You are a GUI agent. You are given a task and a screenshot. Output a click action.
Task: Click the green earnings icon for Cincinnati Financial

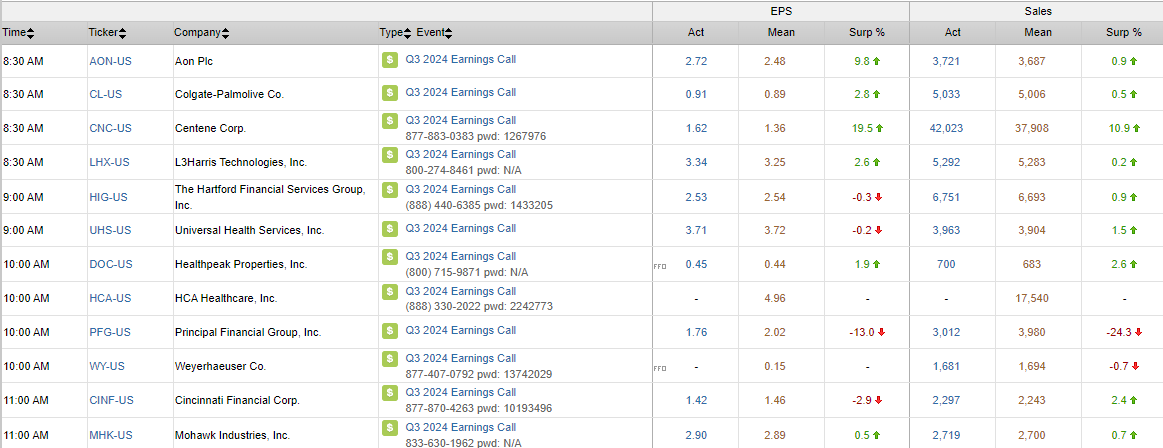(389, 393)
